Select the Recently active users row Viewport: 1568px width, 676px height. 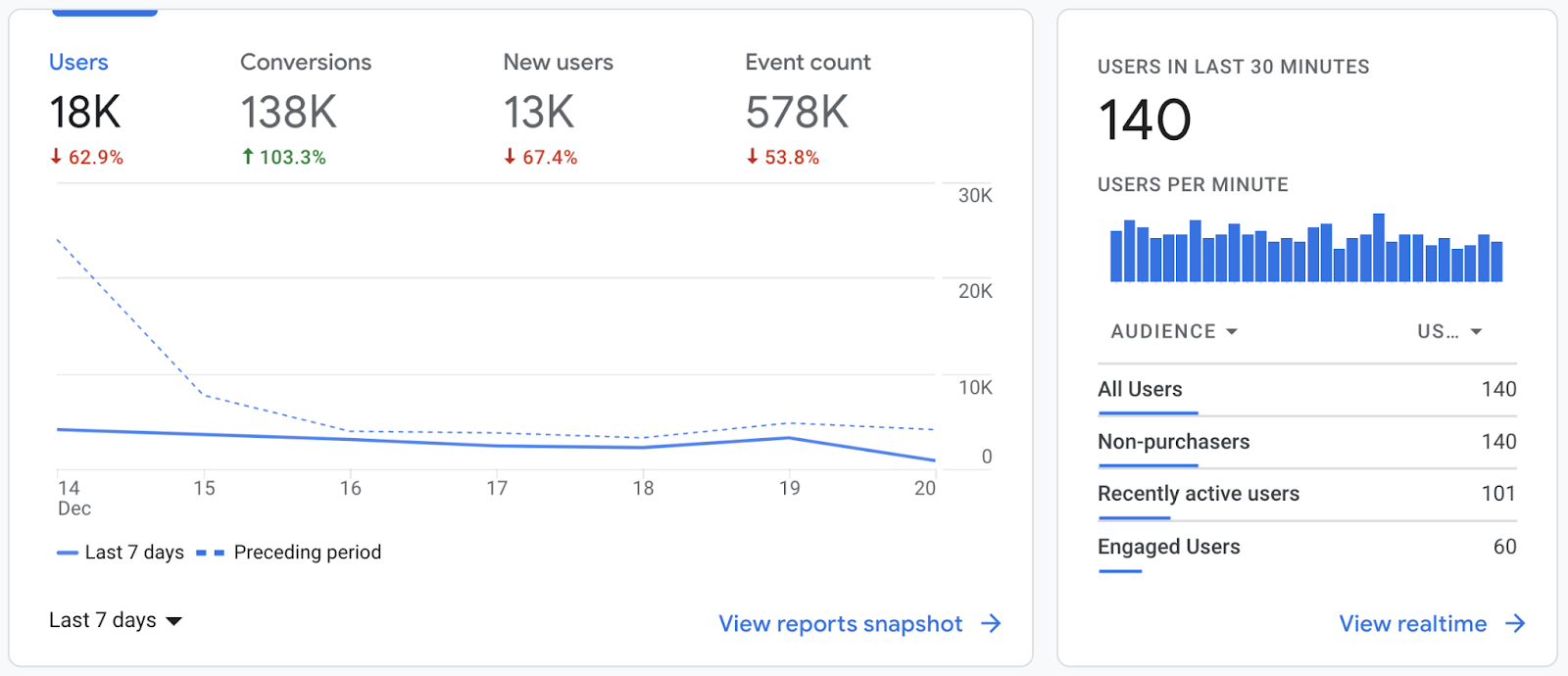click(x=1306, y=494)
